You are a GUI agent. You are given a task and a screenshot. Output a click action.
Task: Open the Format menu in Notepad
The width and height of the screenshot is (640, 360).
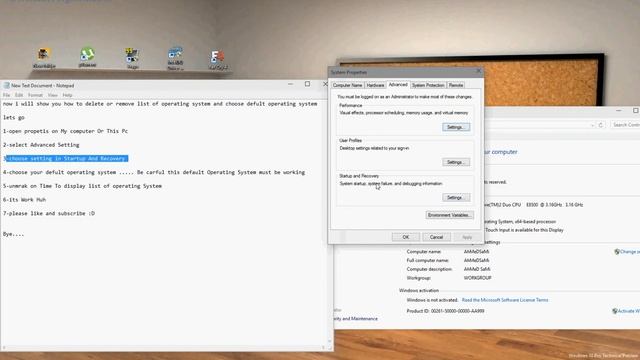(x=35, y=95)
